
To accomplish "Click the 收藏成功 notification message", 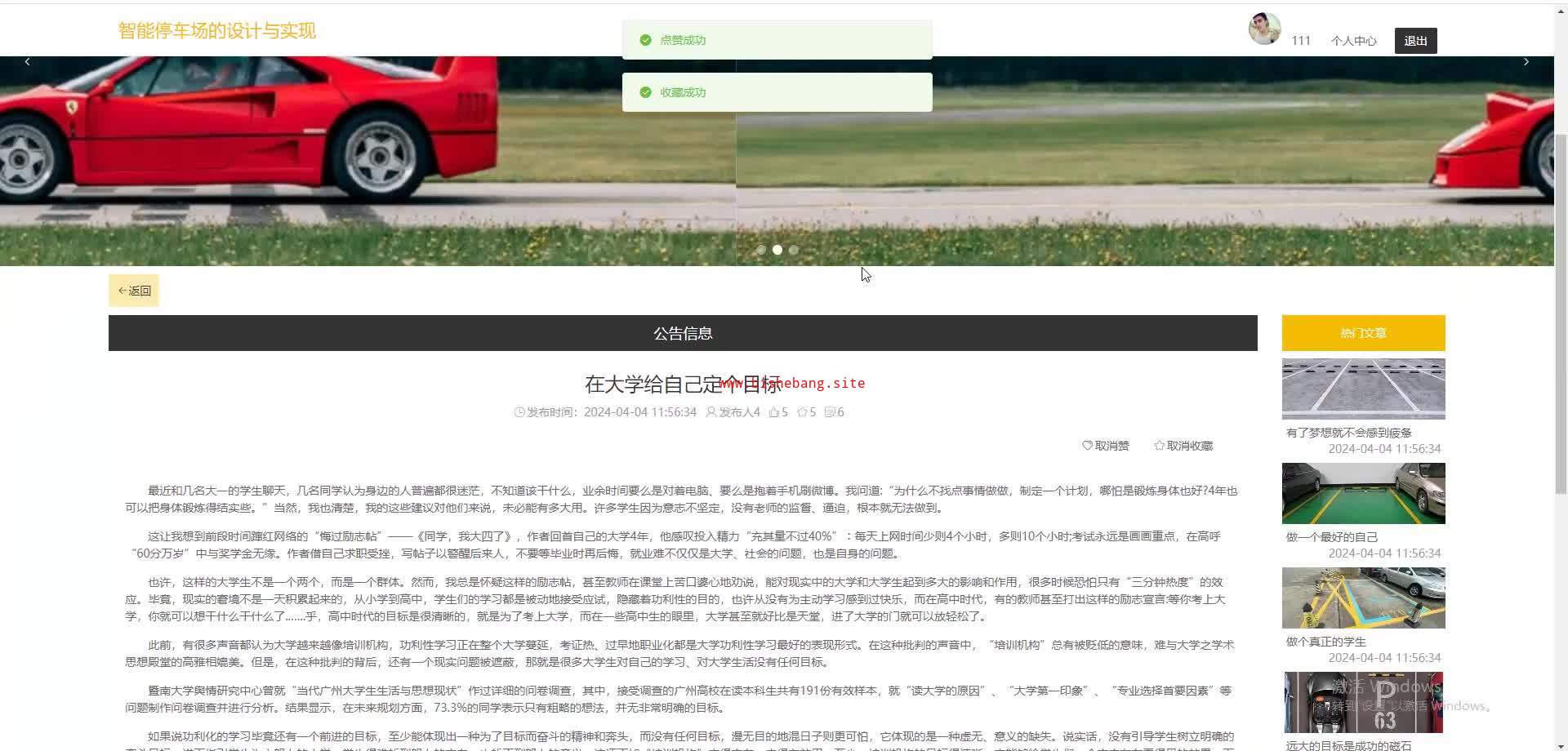I will pos(777,92).
